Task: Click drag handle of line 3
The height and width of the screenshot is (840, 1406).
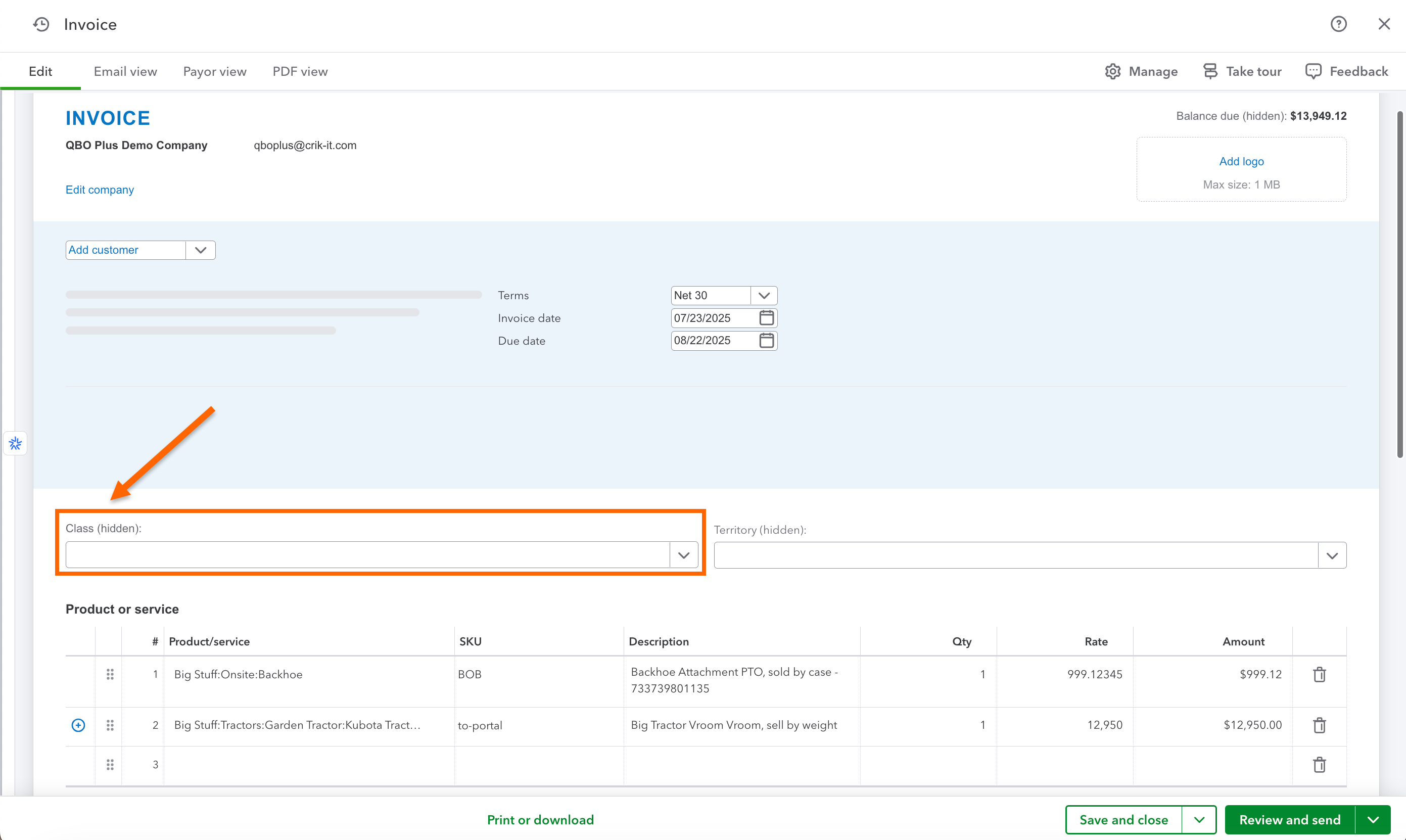Action: [x=110, y=765]
